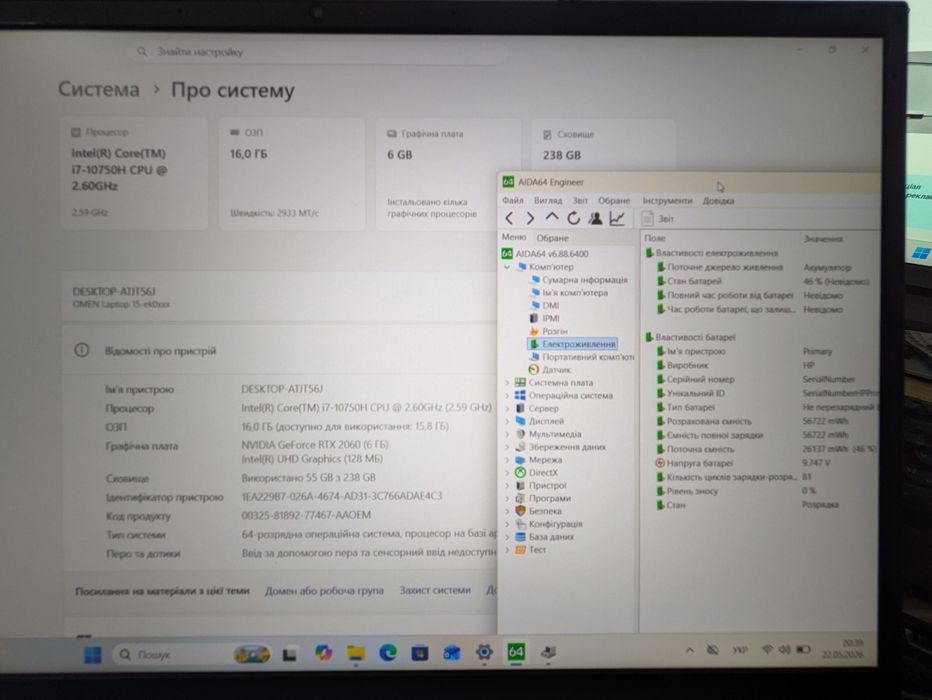Image resolution: width=932 pixels, height=700 pixels.
Task: Open Microsoft Edge from taskbar
Action: [x=388, y=653]
